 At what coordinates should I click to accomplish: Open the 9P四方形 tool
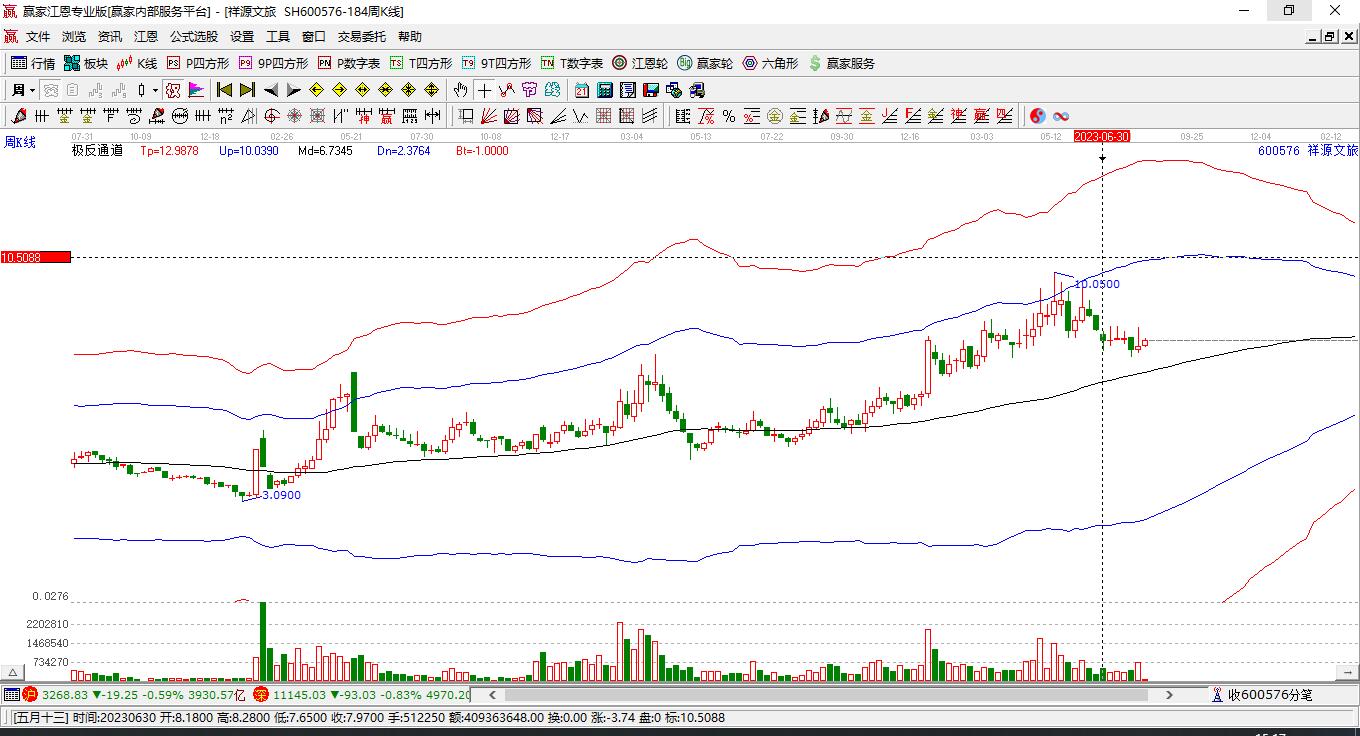[x=273, y=63]
